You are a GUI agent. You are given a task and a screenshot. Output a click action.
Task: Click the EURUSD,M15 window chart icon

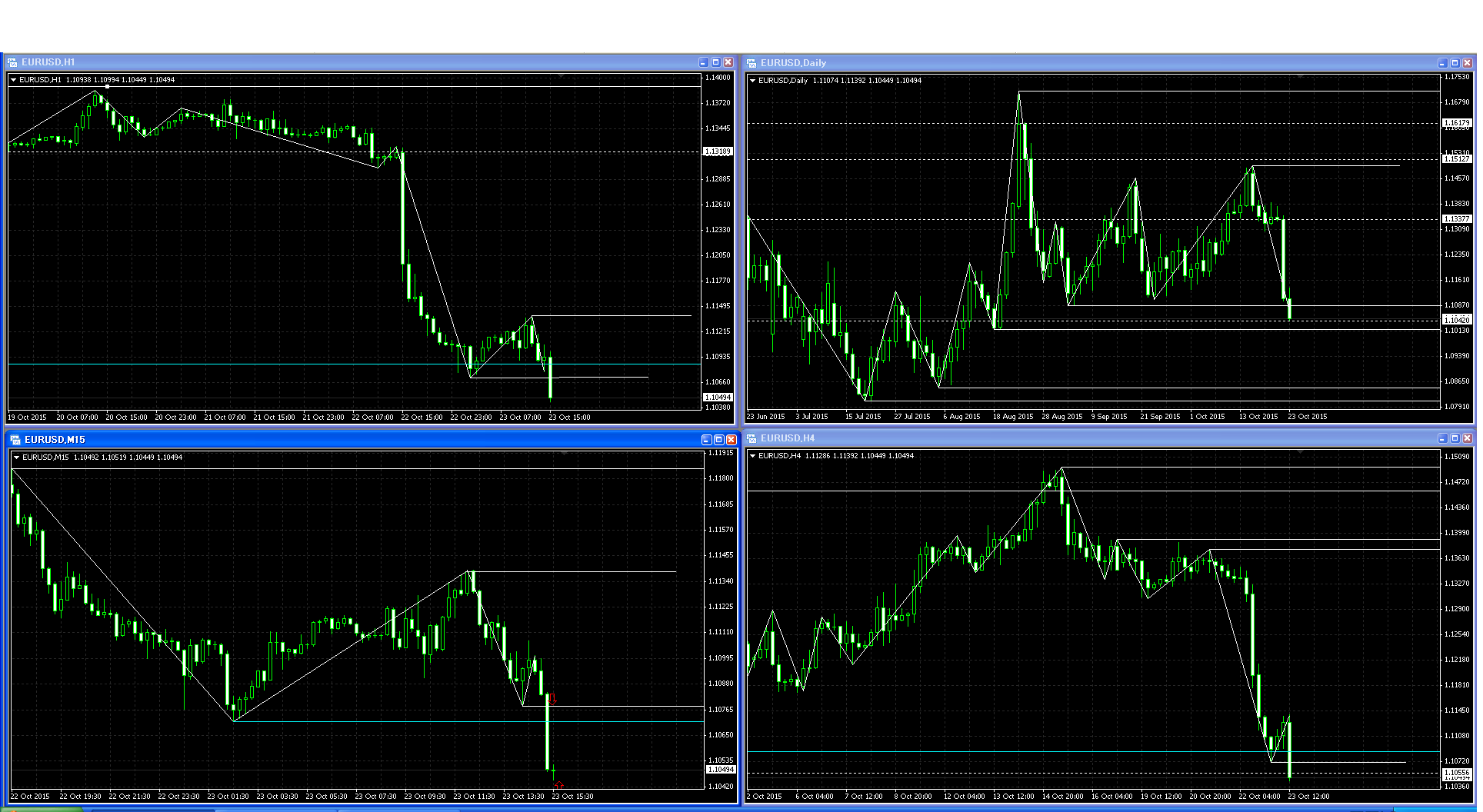coord(15,440)
